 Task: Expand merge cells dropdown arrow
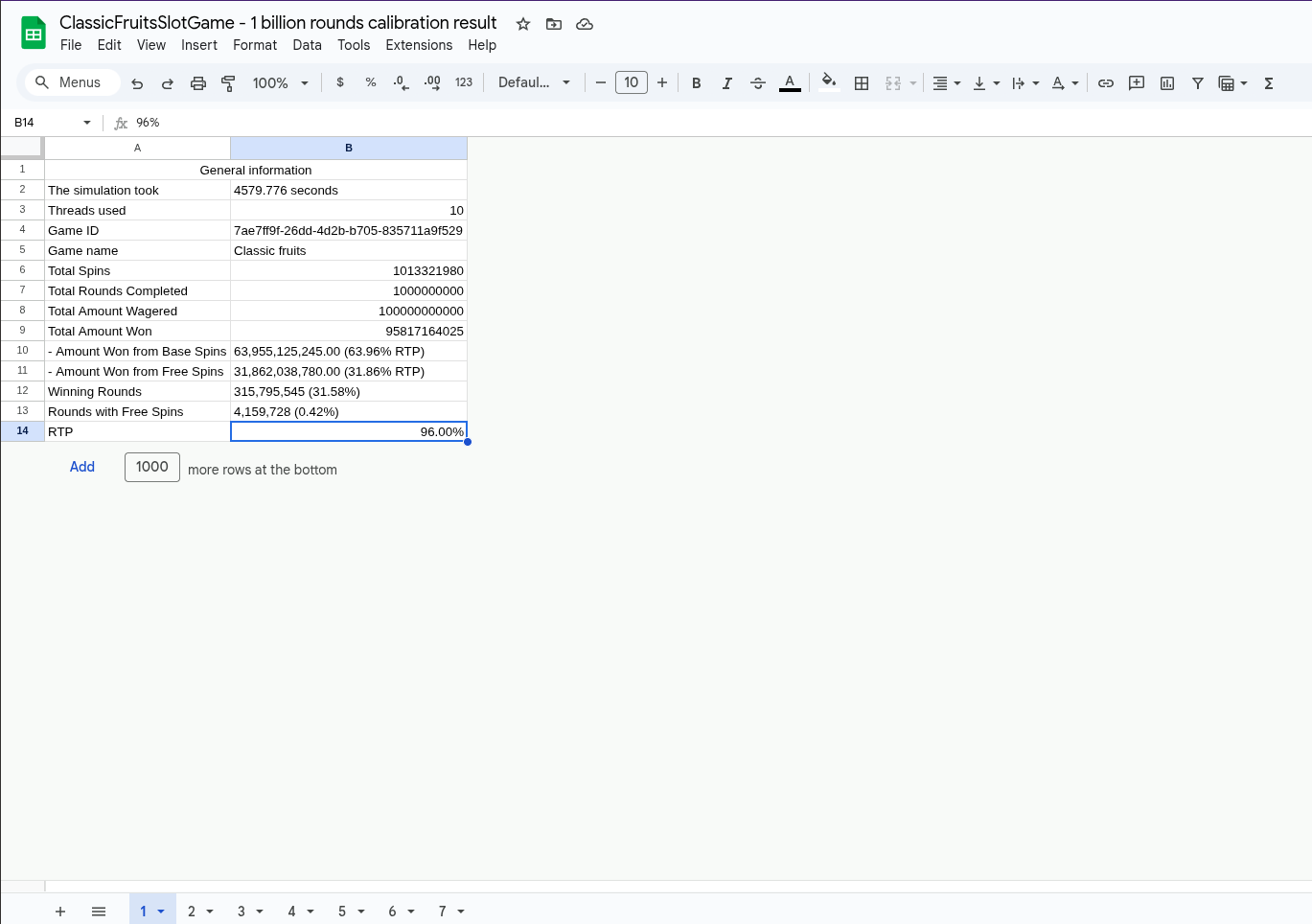(913, 83)
